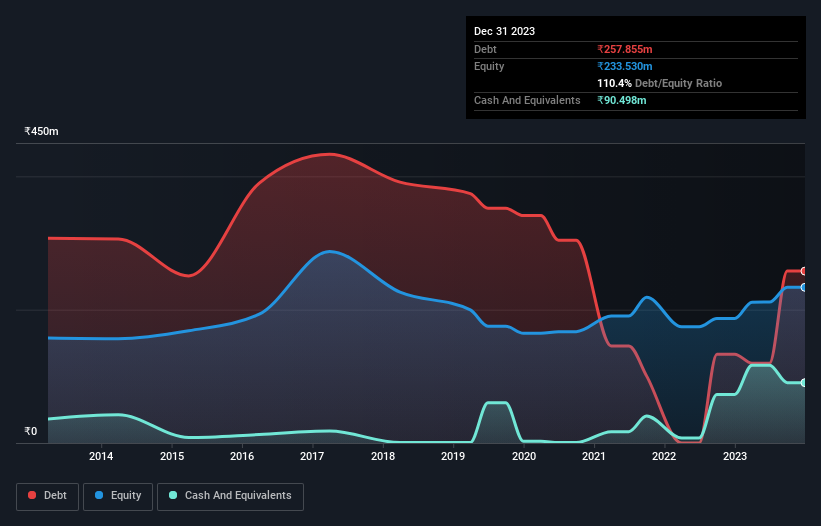Click the Debt row label in tooltip
The width and height of the screenshot is (821, 526).
click(x=485, y=49)
